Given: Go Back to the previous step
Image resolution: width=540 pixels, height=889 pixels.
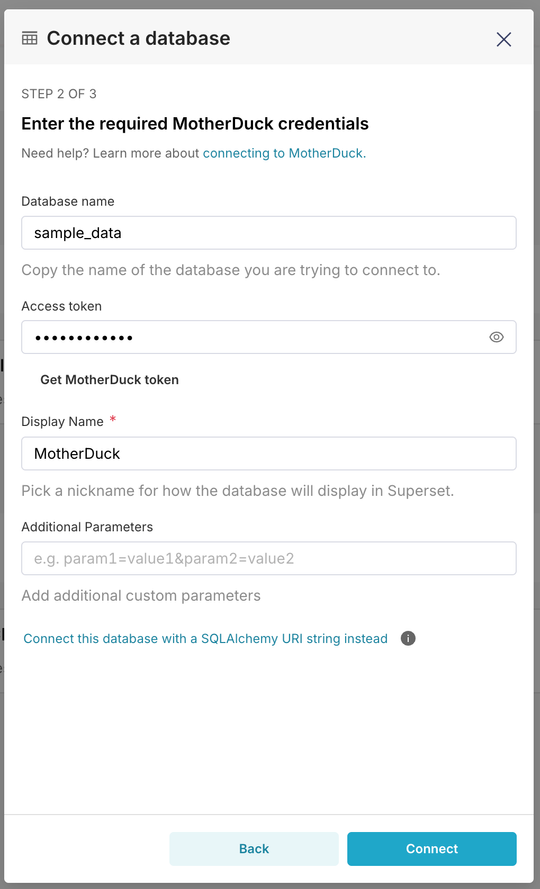Looking at the screenshot, I should 254,849.
